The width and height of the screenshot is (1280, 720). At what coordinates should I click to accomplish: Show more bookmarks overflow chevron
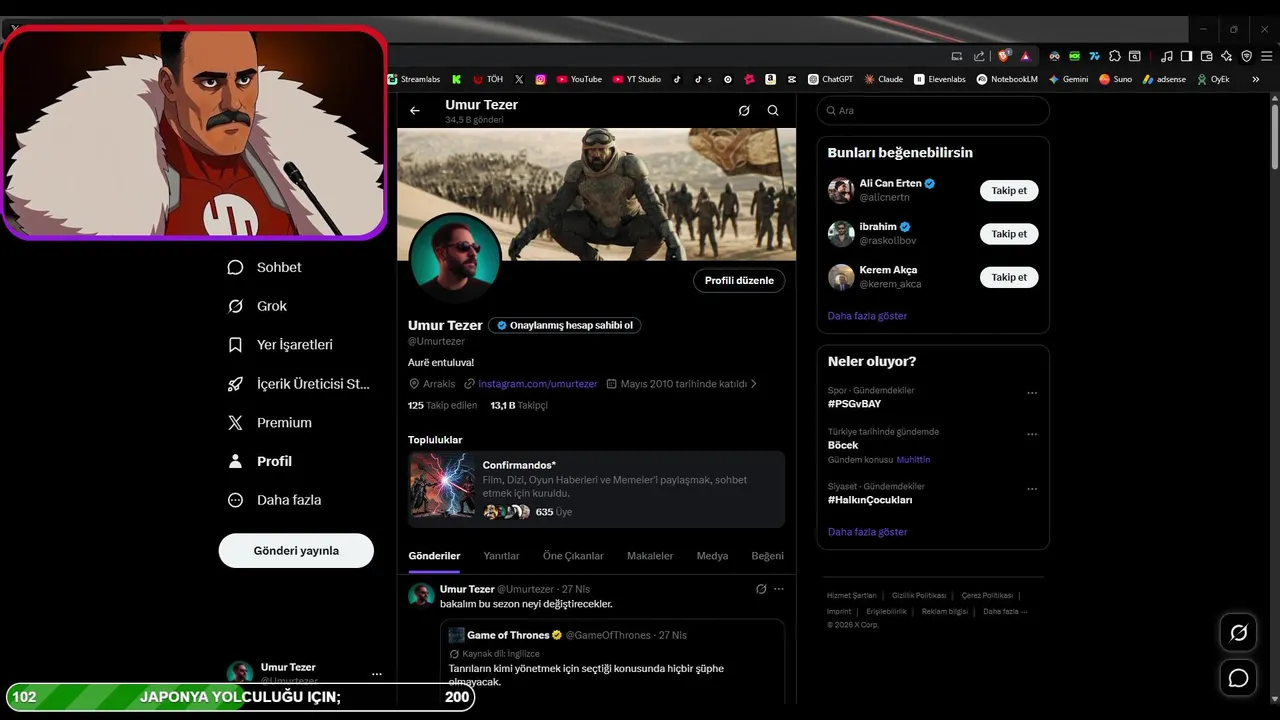click(1256, 79)
